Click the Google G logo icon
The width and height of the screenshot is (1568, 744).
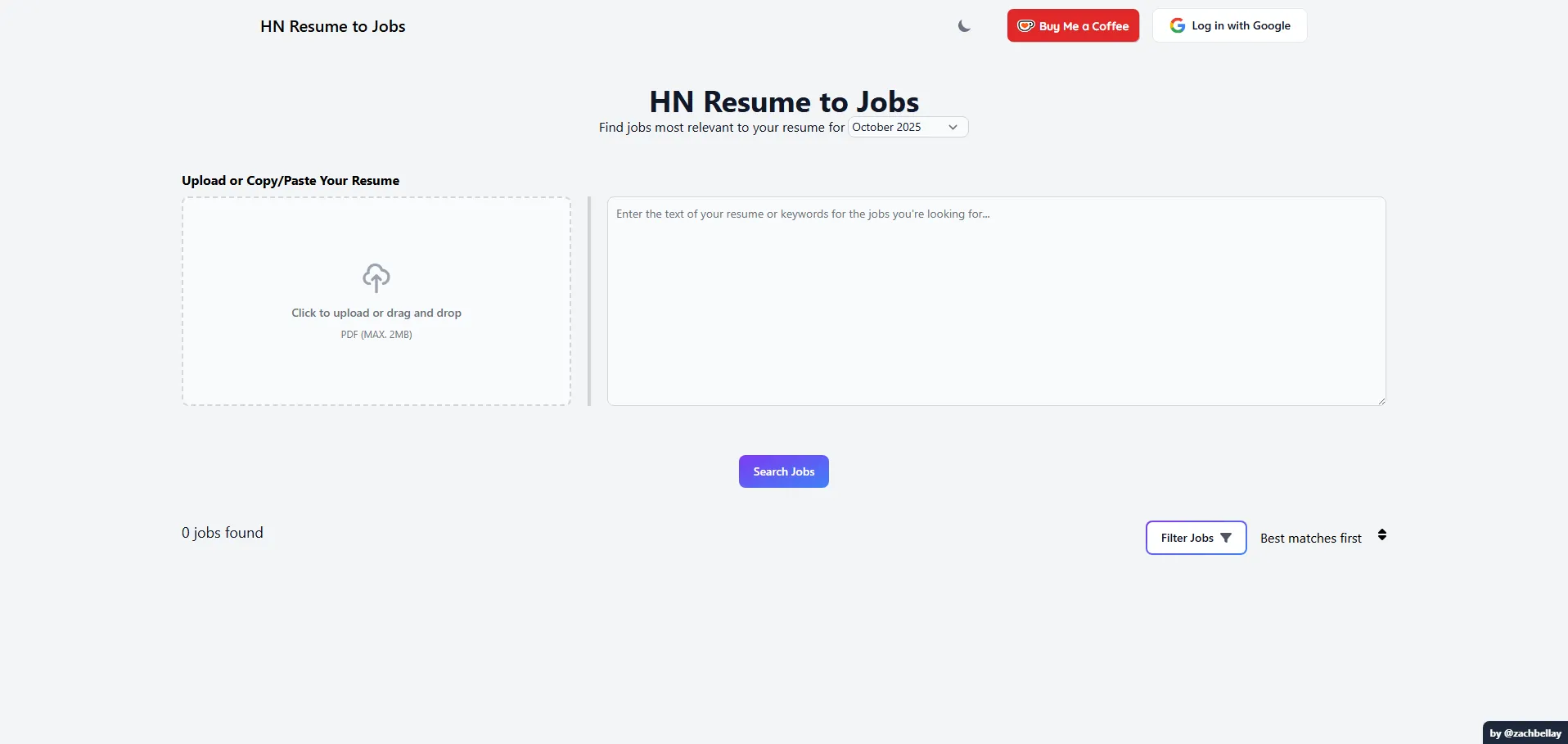(x=1177, y=26)
